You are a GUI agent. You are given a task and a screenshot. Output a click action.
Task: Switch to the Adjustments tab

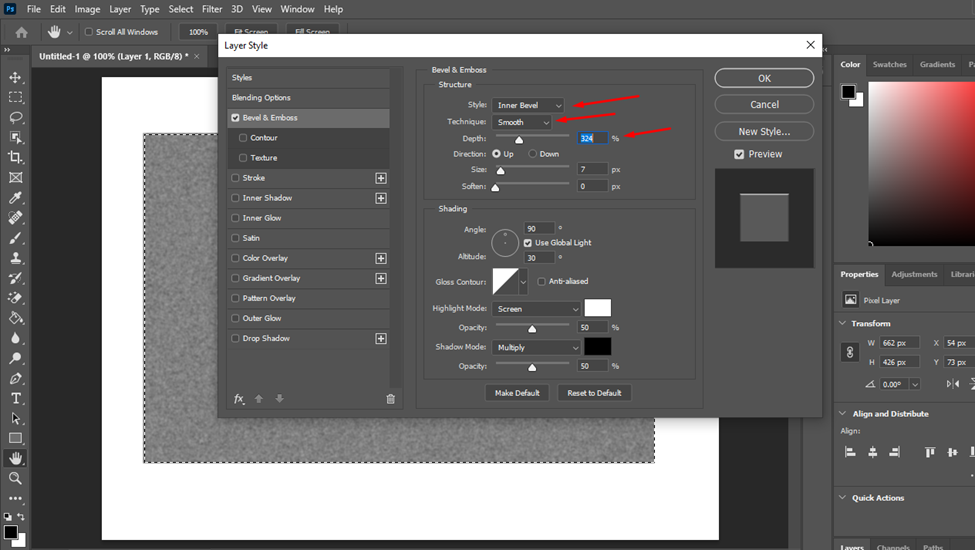[x=914, y=274]
